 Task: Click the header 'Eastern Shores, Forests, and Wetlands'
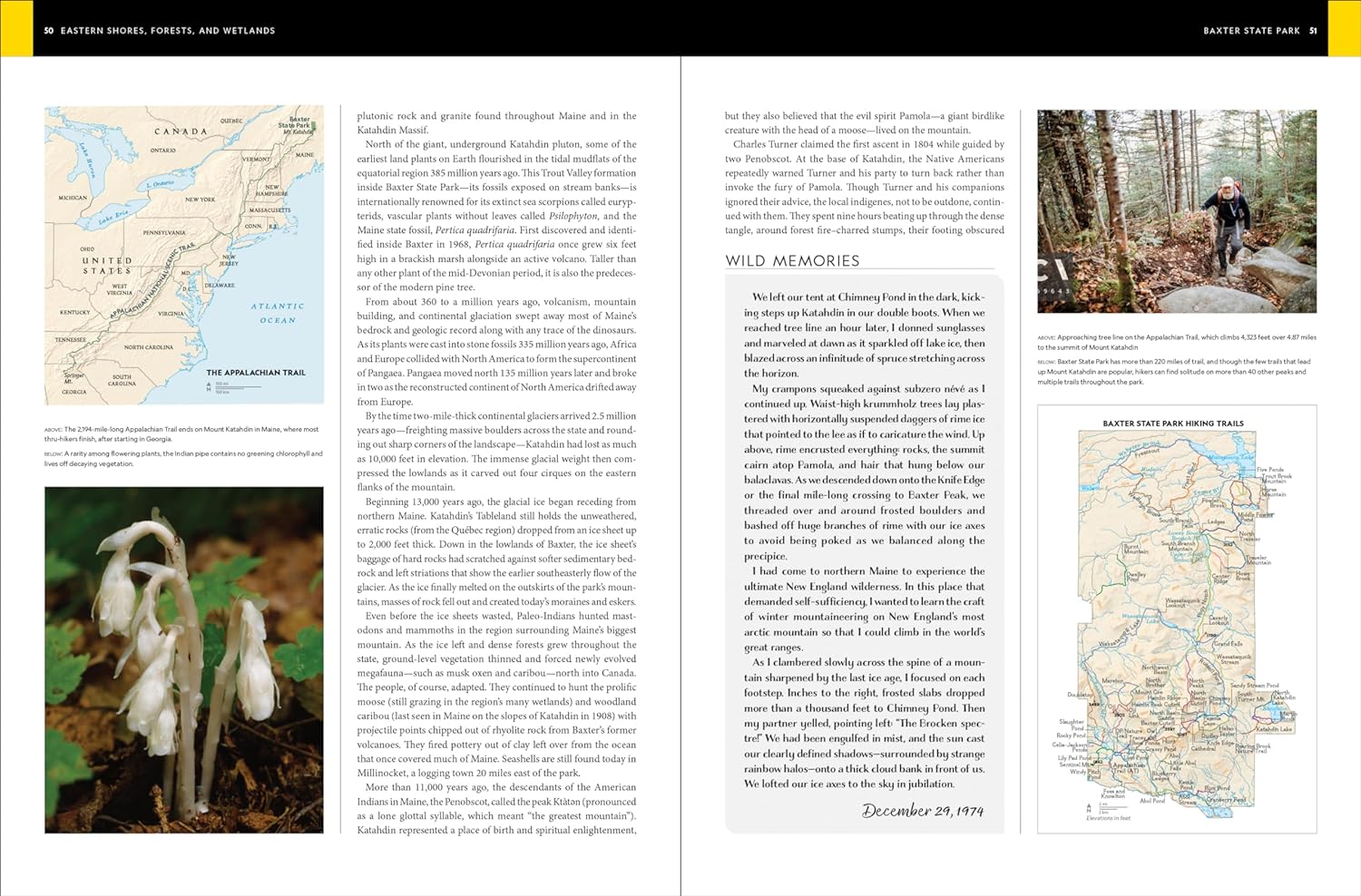coord(167,31)
